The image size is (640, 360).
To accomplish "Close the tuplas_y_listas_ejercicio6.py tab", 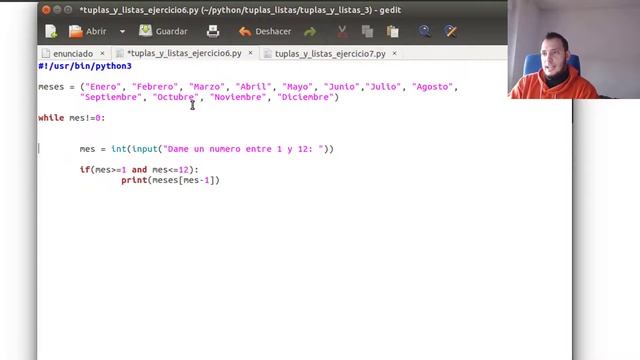I will [251, 53].
